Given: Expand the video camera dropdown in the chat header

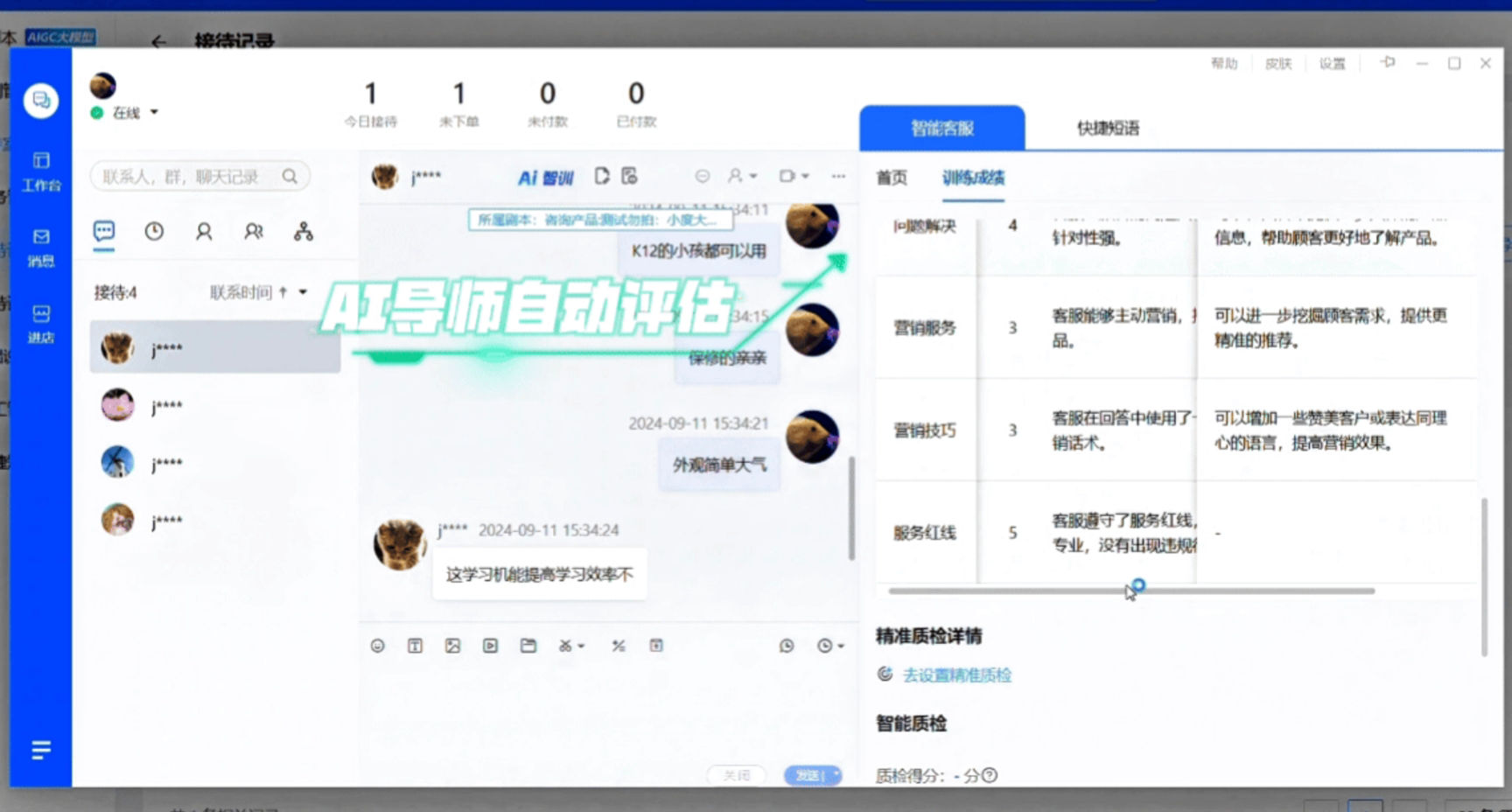Looking at the screenshot, I should click(805, 176).
